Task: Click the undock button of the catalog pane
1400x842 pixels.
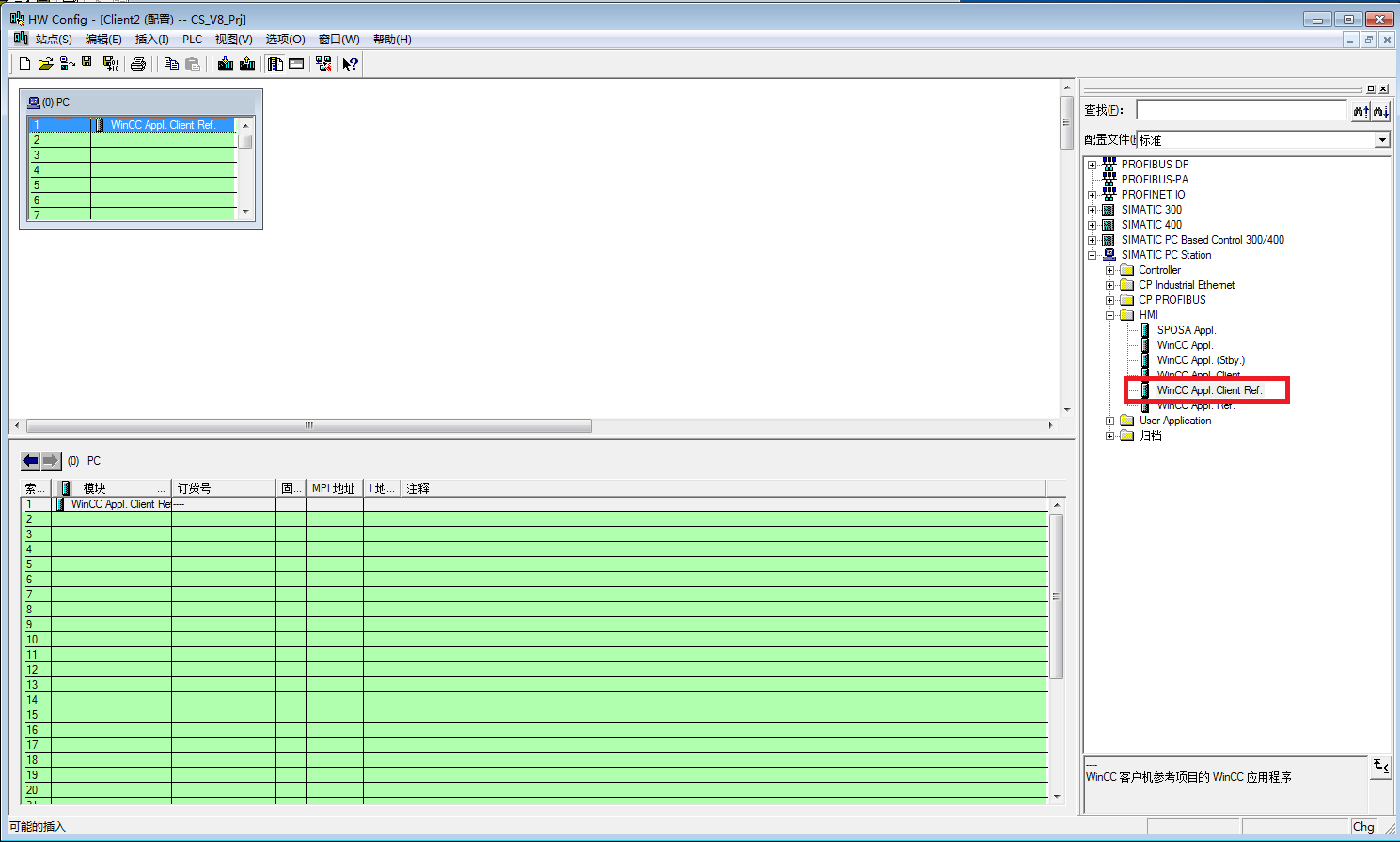Action: coord(1371,88)
